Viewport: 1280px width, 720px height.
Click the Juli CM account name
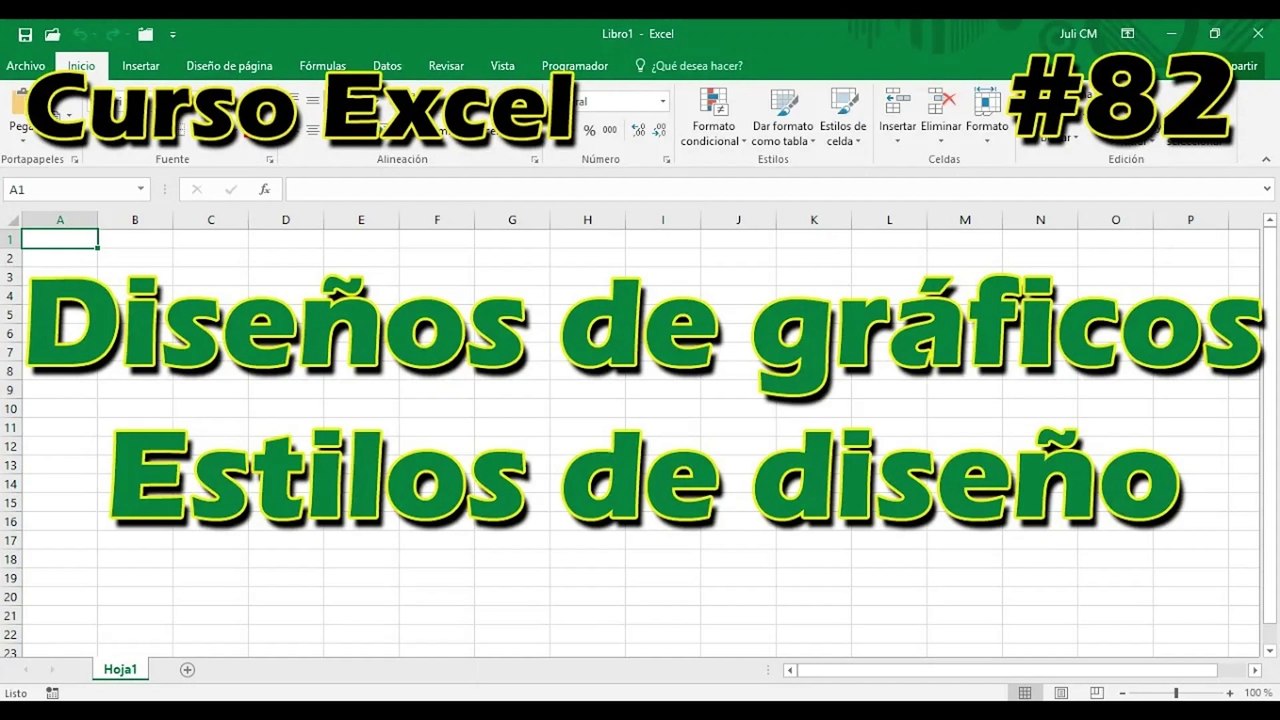1078,34
